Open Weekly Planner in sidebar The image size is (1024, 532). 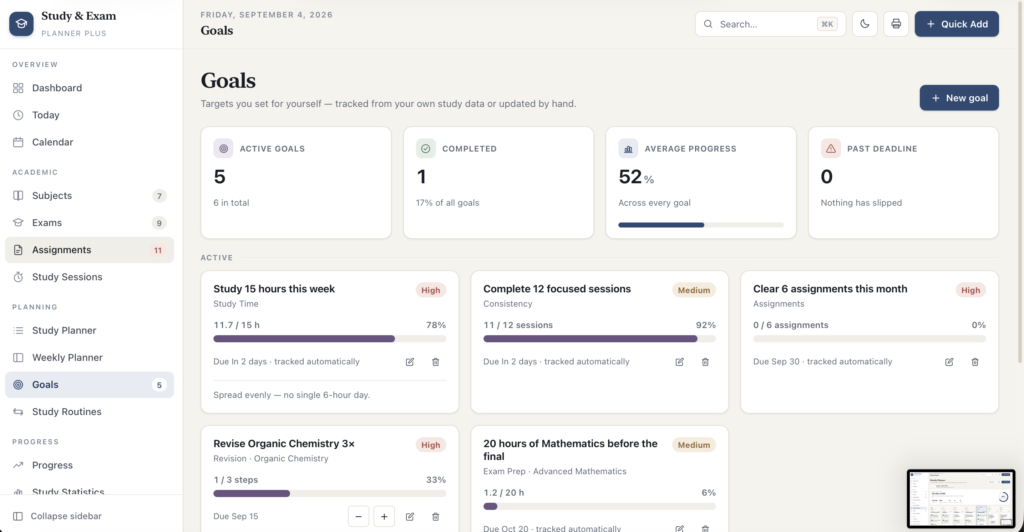tap(89, 358)
